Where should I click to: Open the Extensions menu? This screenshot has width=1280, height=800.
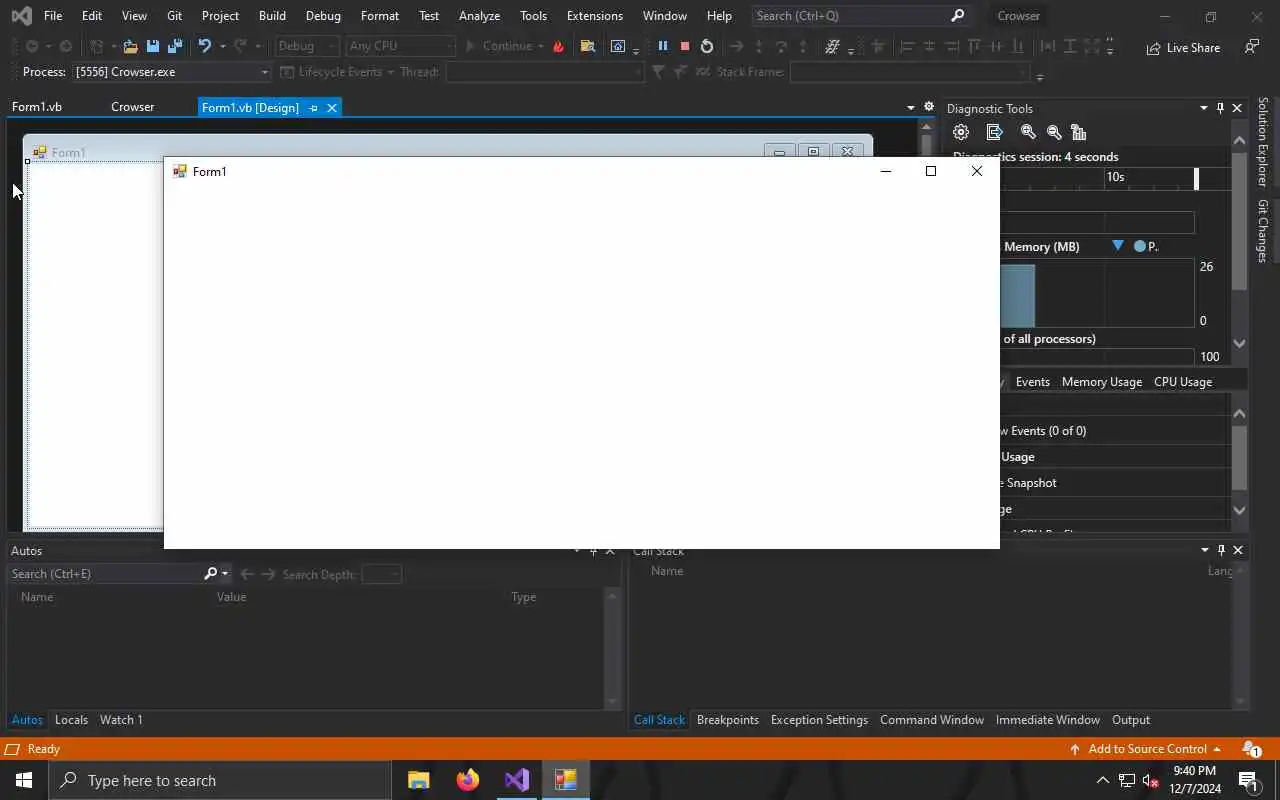coord(594,16)
